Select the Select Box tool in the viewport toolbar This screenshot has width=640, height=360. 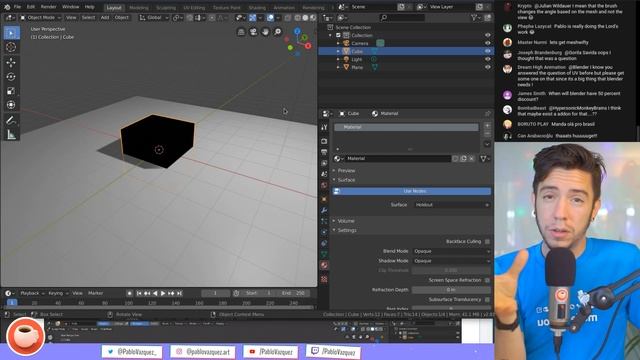pos(11,33)
